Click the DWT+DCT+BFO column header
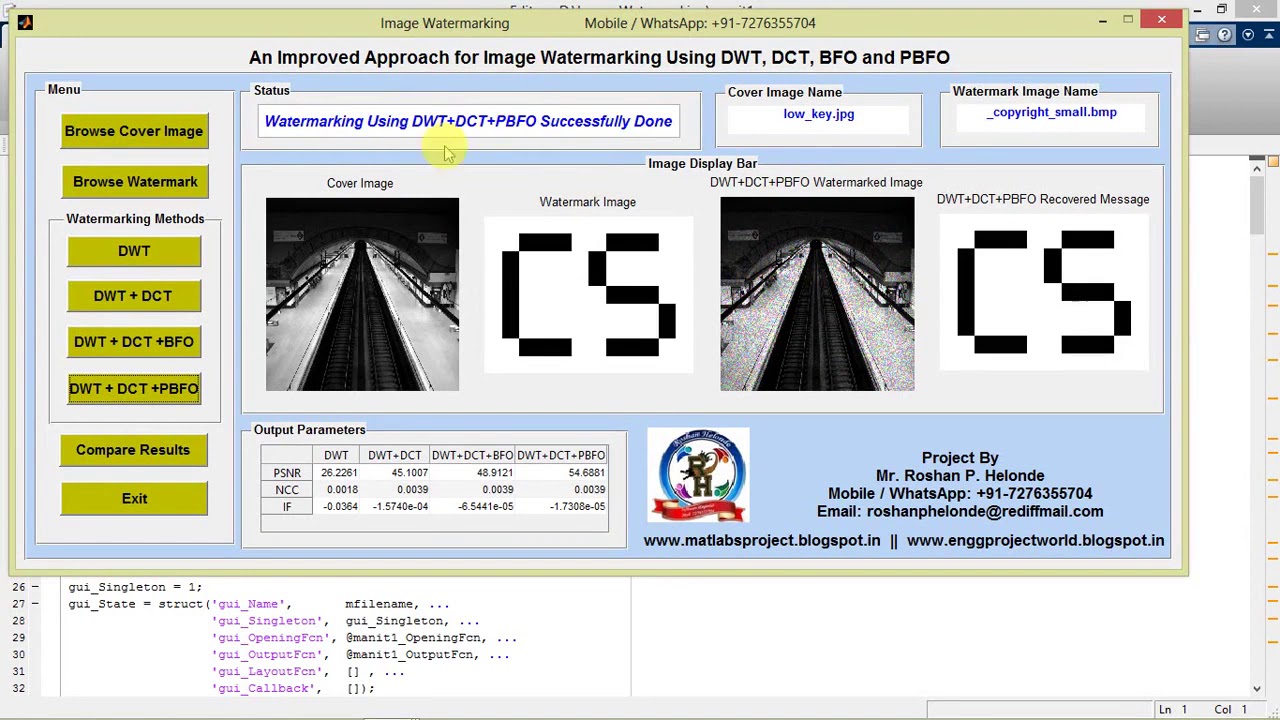The image size is (1280, 720). click(x=472, y=456)
